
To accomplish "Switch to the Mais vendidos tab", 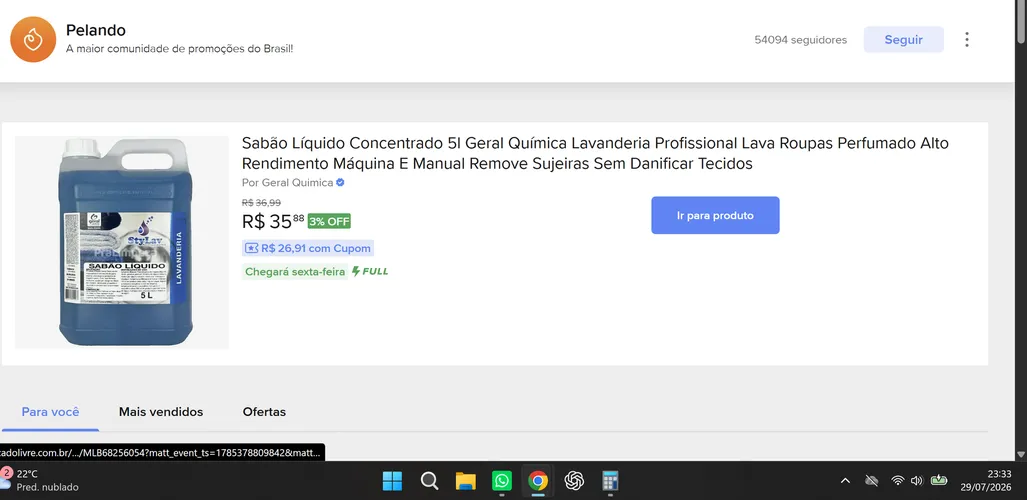I will coord(161,412).
